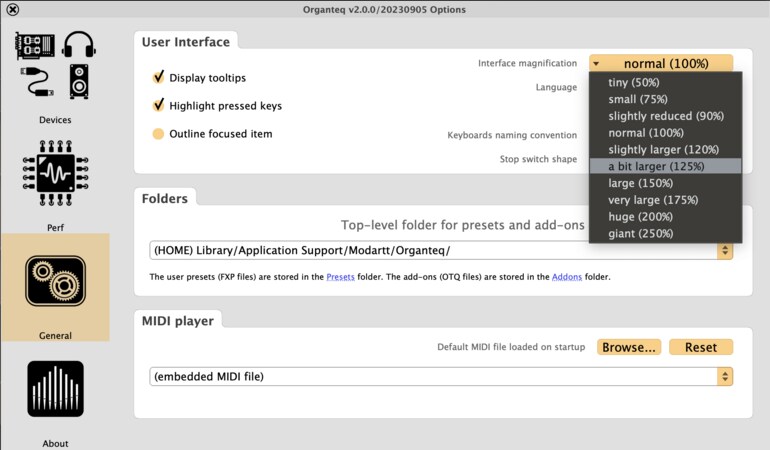Click the Folders section title

(165, 198)
